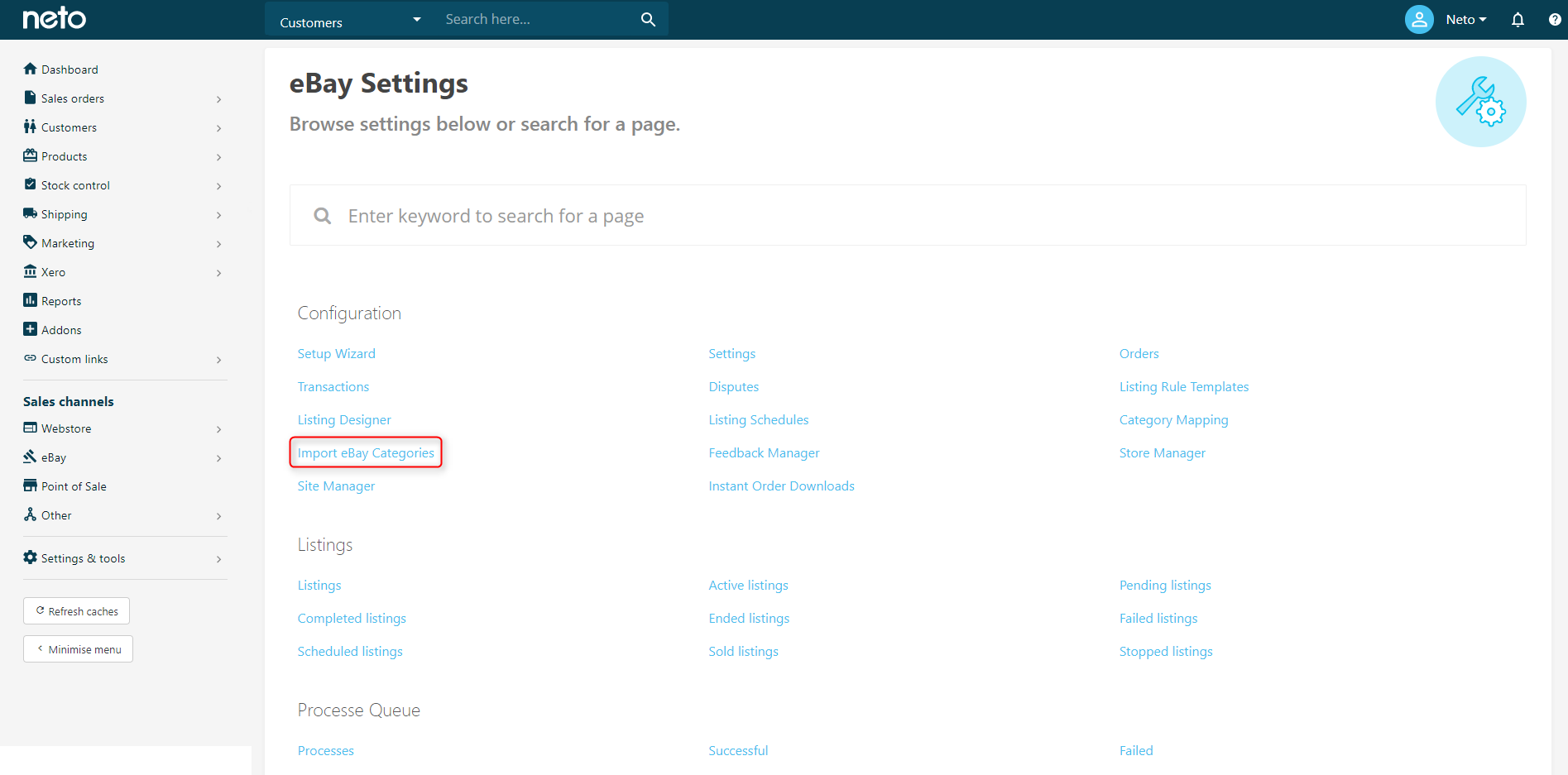Click the Minimise menu button
This screenshot has height=775, width=1568.
click(x=78, y=649)
